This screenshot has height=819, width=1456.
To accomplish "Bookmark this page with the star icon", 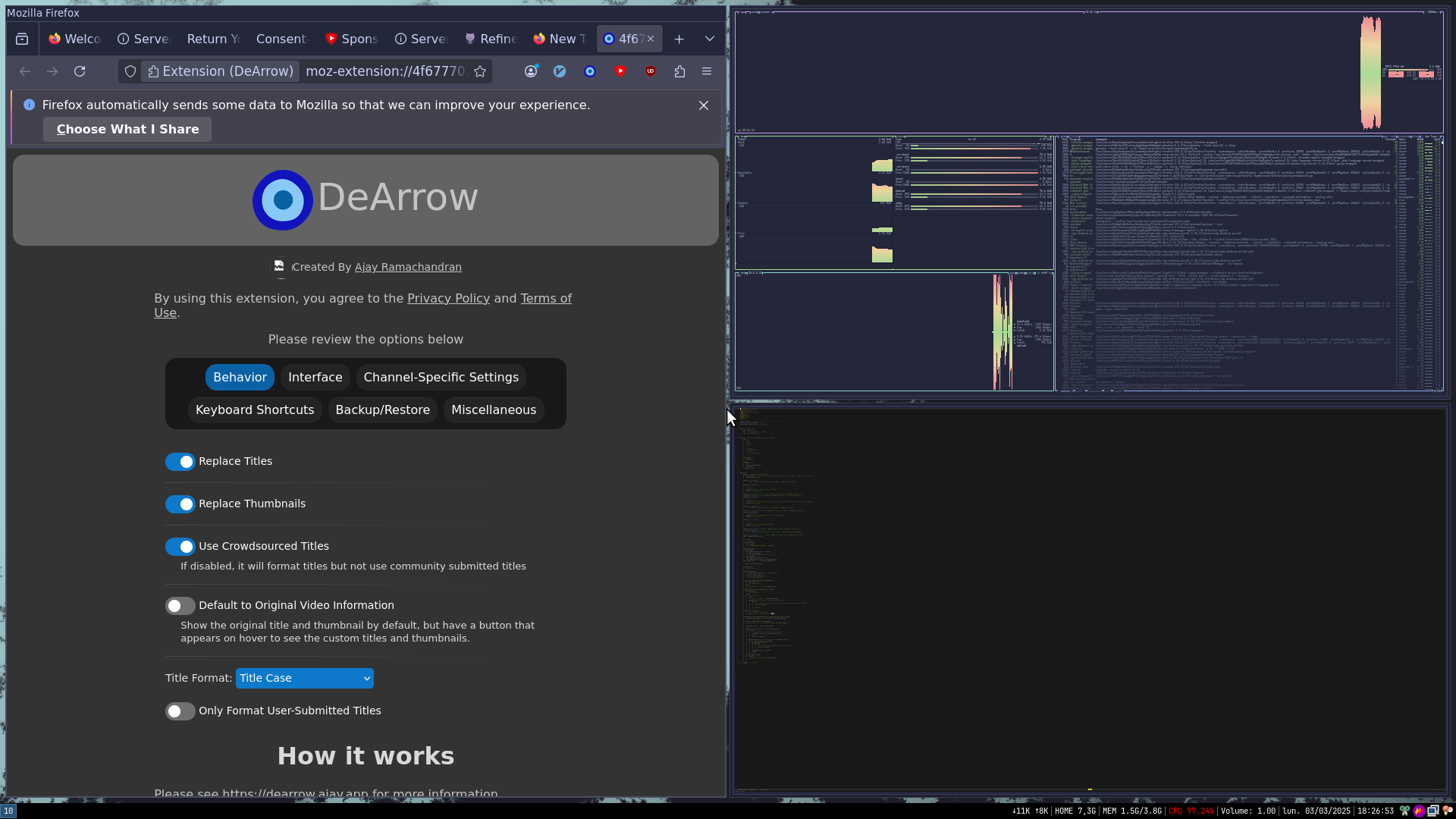I will (480, 71).
